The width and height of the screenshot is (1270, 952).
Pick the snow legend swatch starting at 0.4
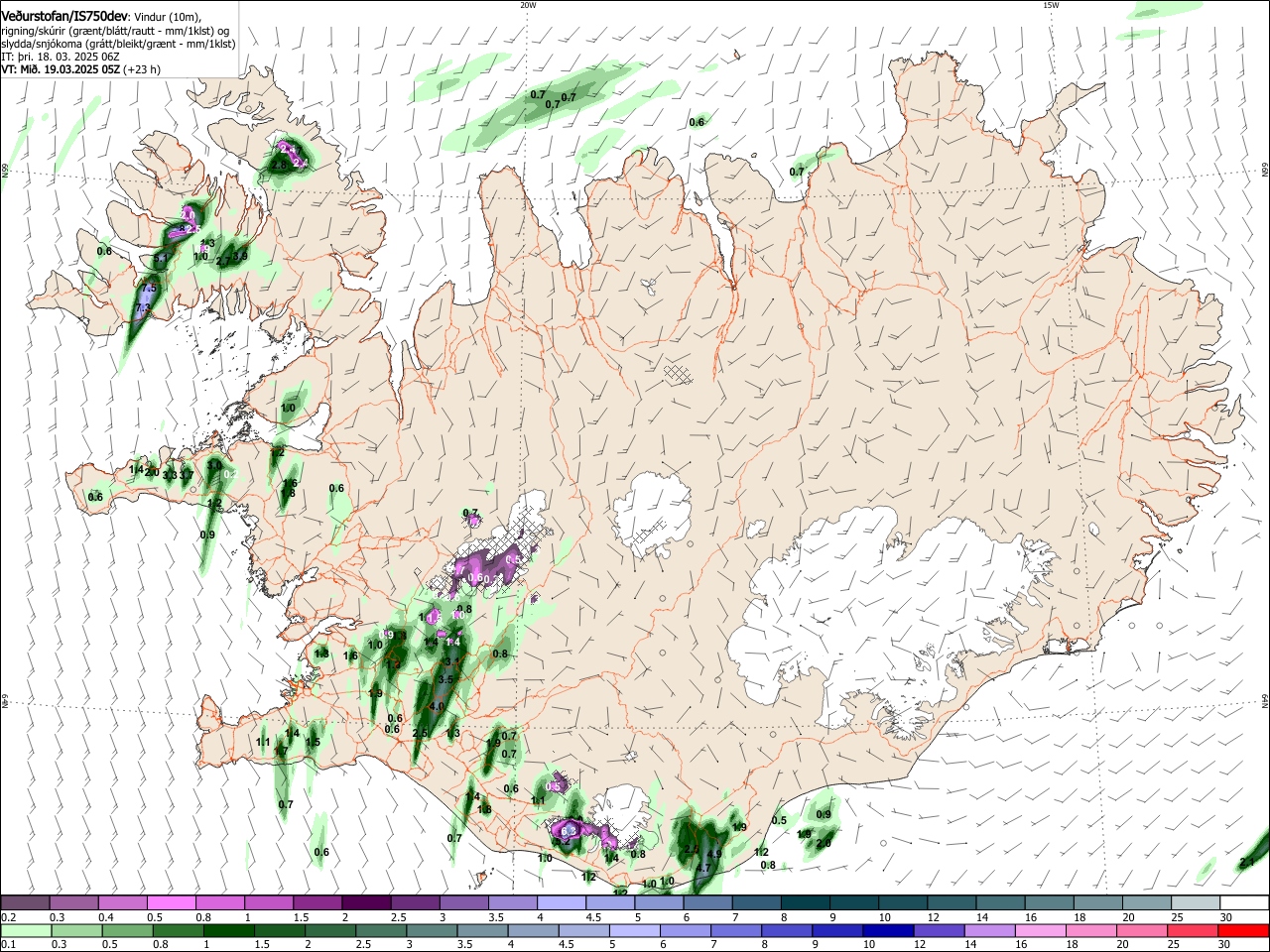click(123, 902)
